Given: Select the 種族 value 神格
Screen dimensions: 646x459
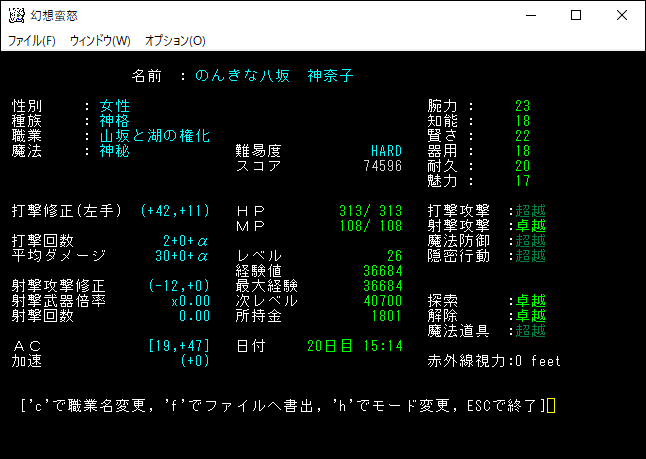Looking at the screenshot, I should 115,121.
